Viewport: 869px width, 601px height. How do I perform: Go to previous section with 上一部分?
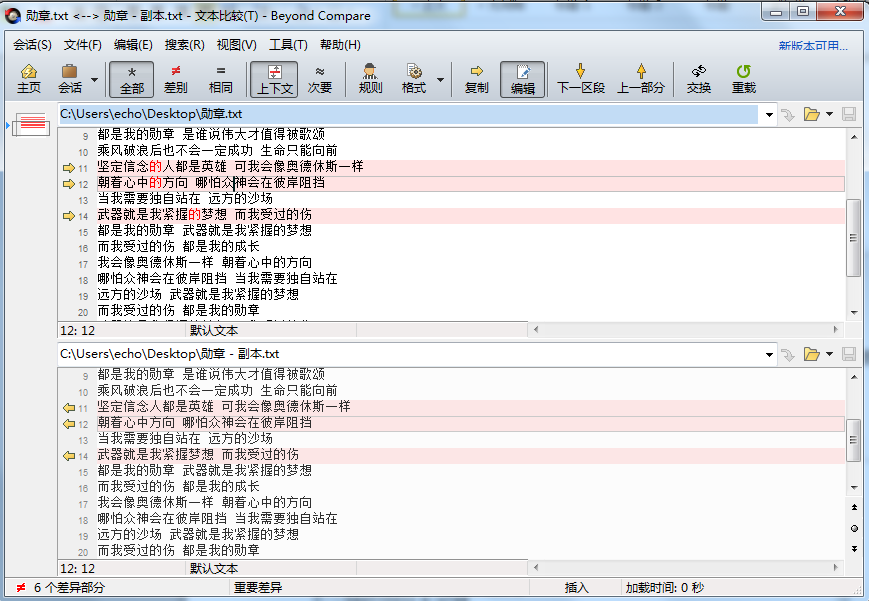(639, 78)
